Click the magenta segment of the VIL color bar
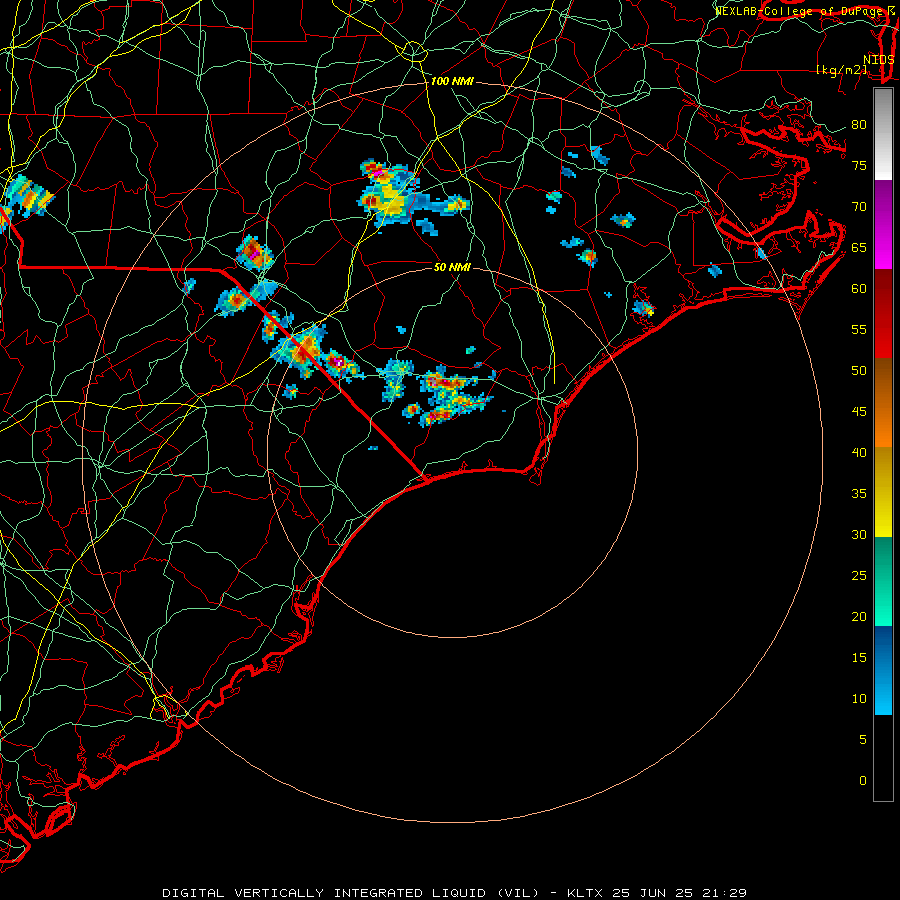 coord(883,224)
